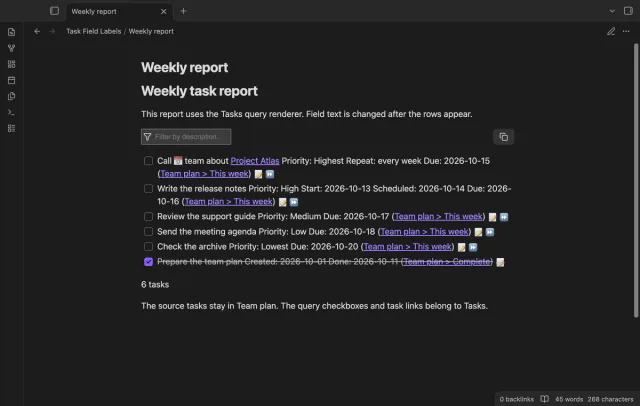This screenshot has width=640, height=406.
Task: Click the Weekly report note title
Action: point(184,67)
